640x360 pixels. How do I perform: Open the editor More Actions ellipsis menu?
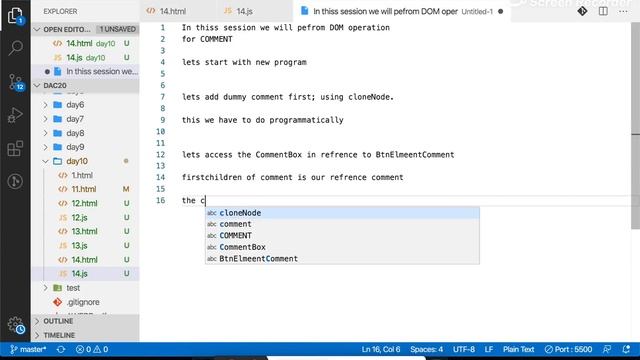[x=623, y=11]
